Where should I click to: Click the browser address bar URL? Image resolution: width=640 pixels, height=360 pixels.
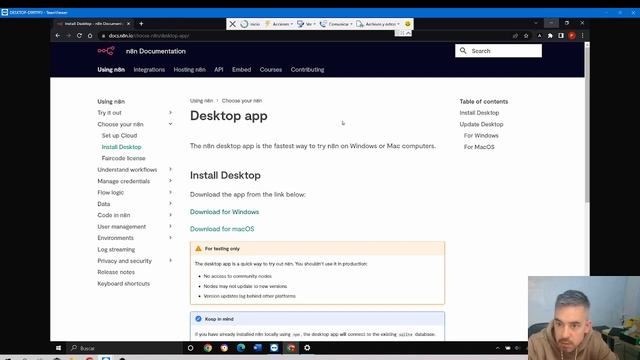[149, 36]
